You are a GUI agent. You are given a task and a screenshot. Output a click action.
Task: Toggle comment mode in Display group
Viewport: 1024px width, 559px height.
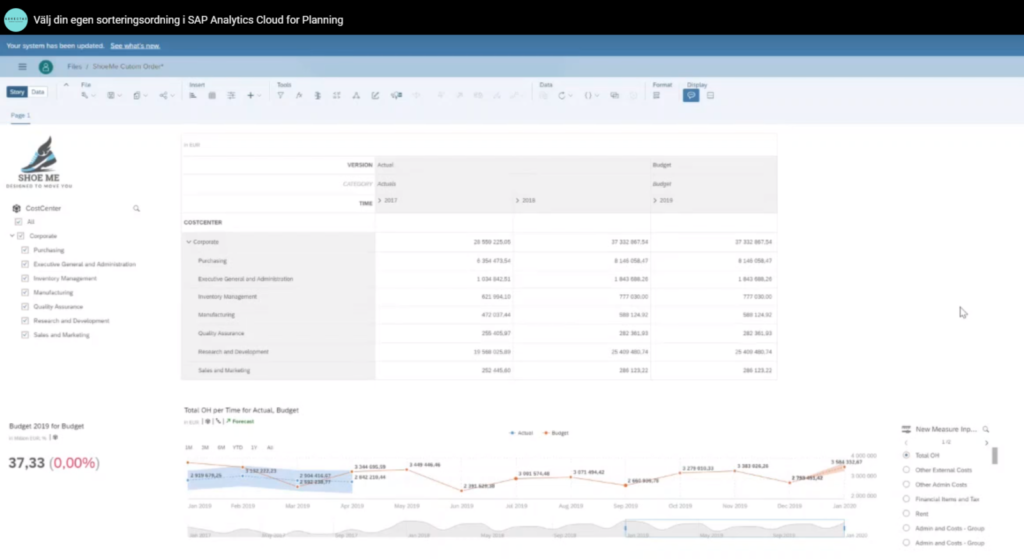click(x=691, y=95)
